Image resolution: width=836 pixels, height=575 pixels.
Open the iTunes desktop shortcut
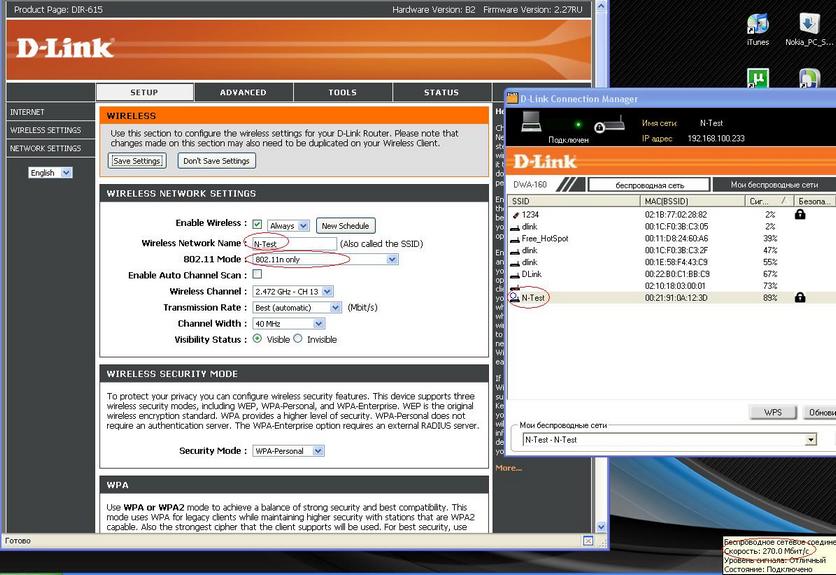click(757, 24)
